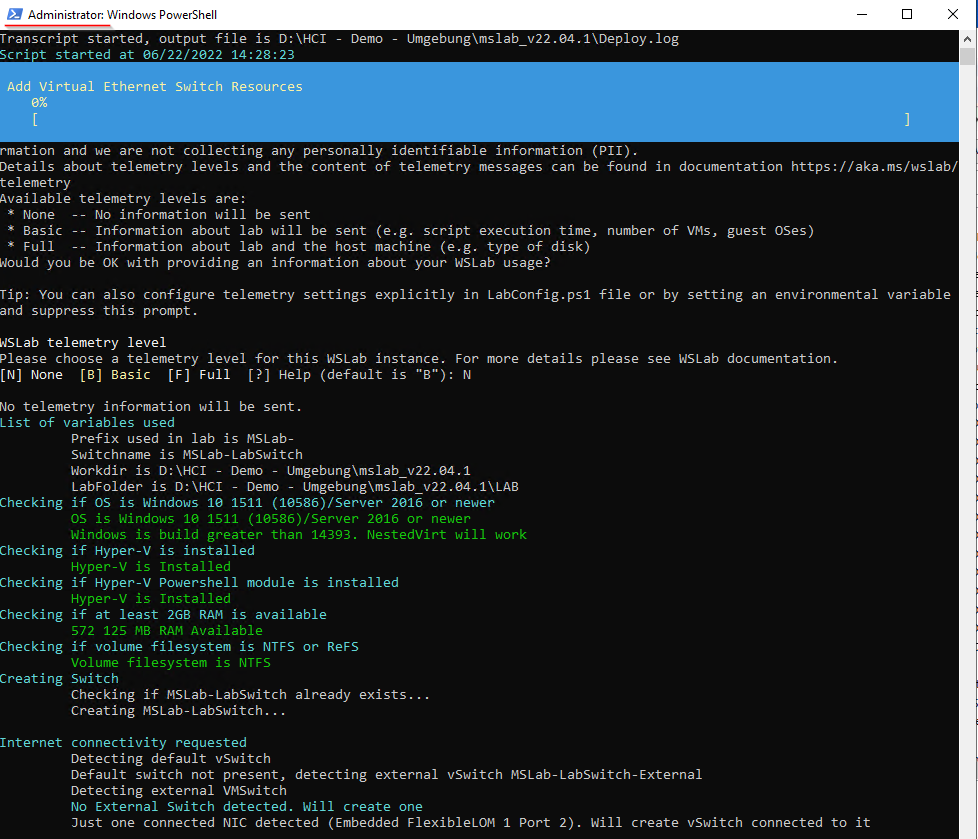Click the '[F] Full' telemetry option text
The width and height of the screenshot is (978, 839).
(x=198, y=375)
